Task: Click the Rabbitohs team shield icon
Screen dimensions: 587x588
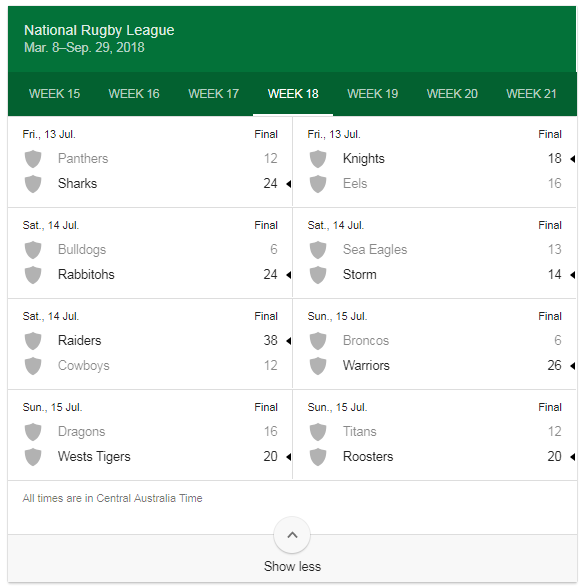Action: click(x=33, y=275)
